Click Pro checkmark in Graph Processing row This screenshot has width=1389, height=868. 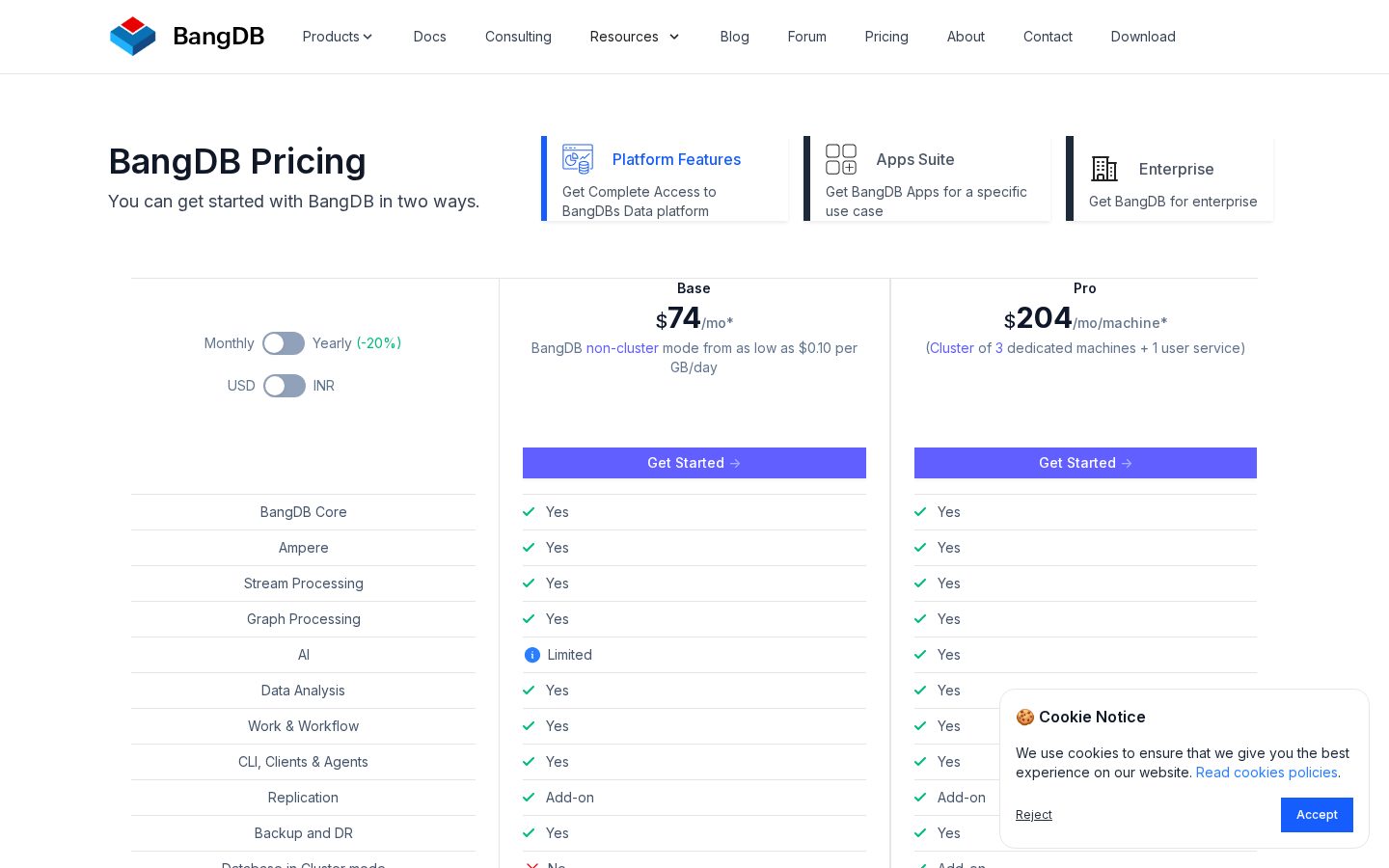[920, 619]
